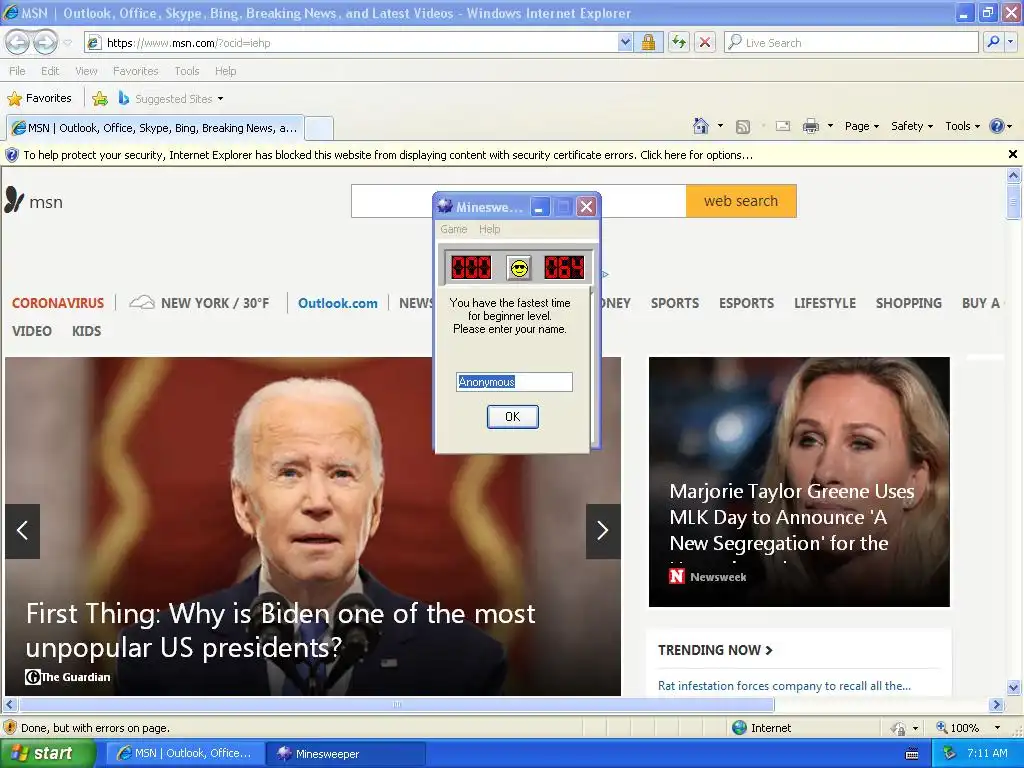Open the File menu

tap(18, 71)
